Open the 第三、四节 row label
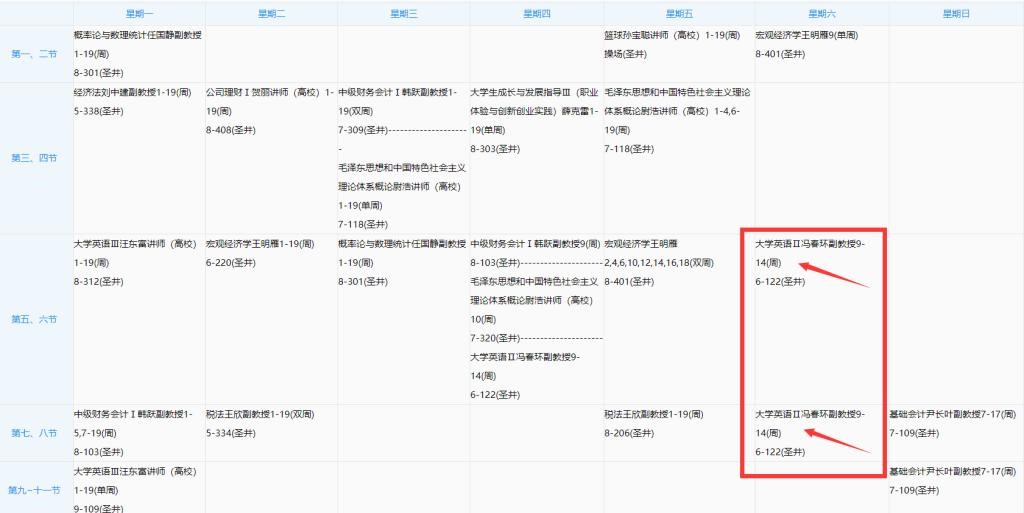1024x513 pixels. 35,158
